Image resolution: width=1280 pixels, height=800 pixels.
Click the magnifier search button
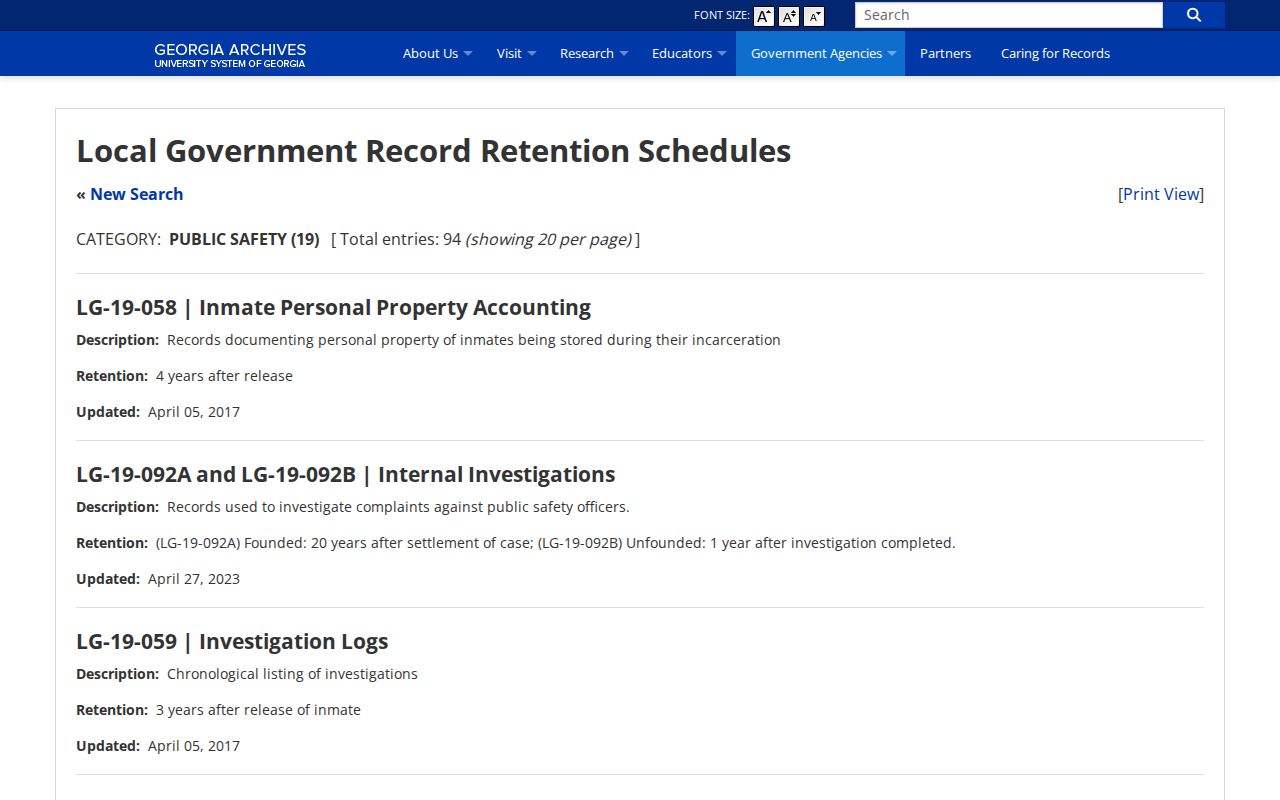(1194, 15)
